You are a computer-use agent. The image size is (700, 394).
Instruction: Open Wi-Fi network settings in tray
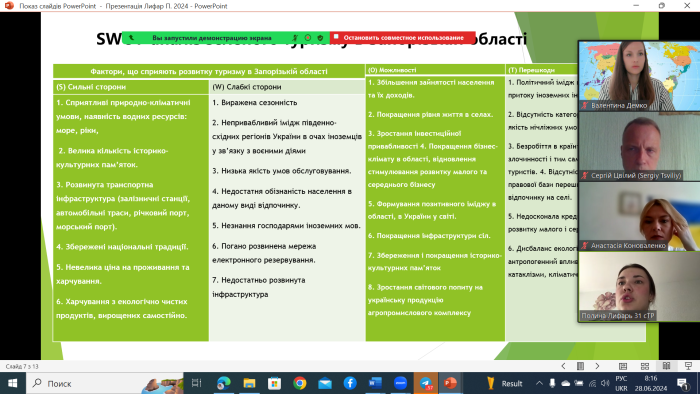592,383
